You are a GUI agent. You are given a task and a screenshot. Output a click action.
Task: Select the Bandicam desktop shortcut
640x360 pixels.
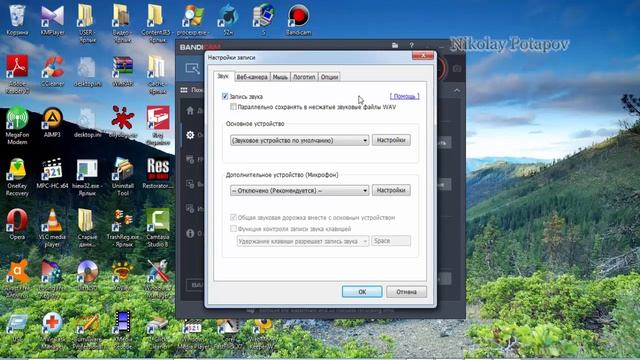[x=298, y=20]
